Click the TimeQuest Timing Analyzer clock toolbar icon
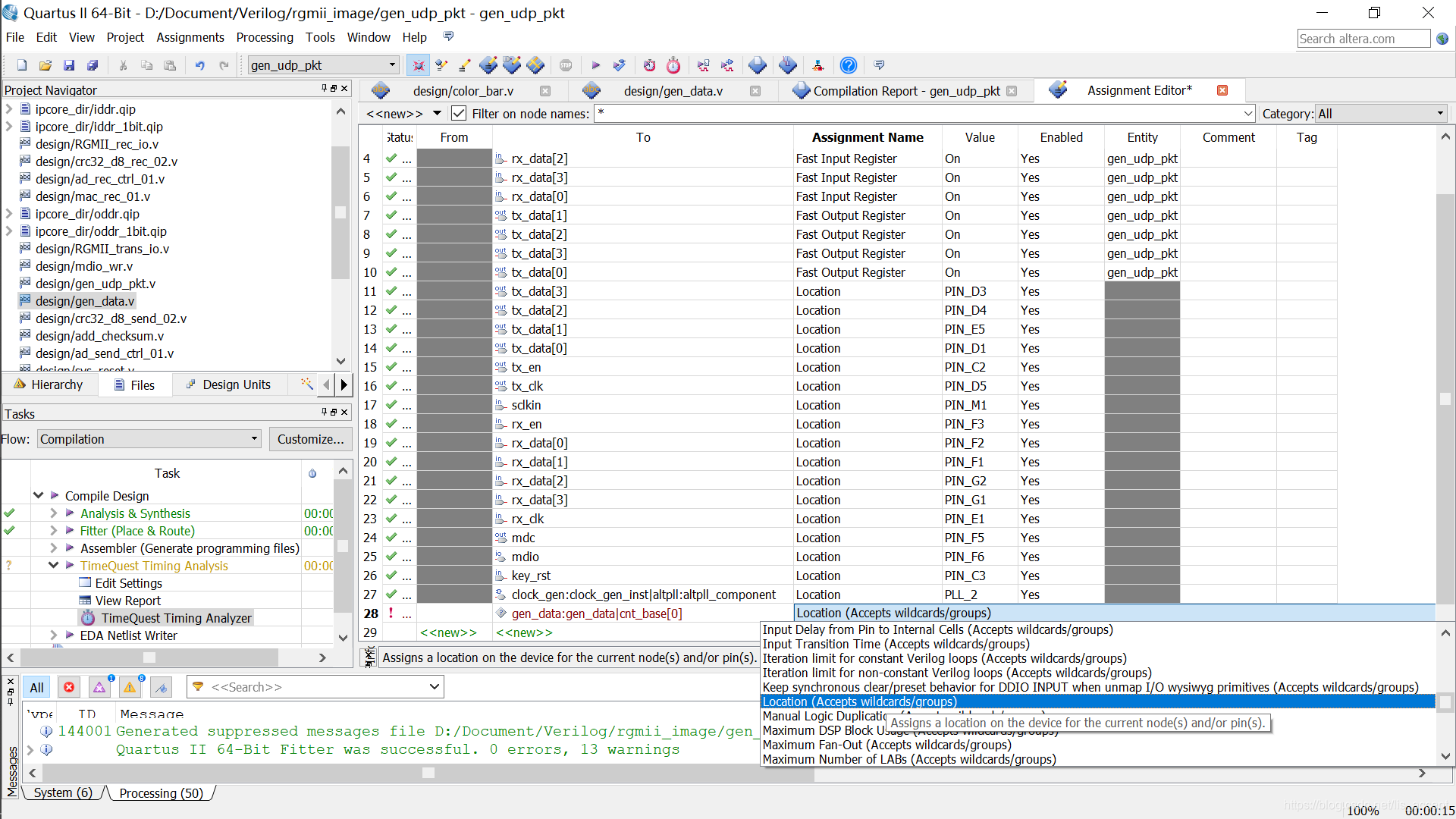 pyautogui.click(x=673, y=65)
